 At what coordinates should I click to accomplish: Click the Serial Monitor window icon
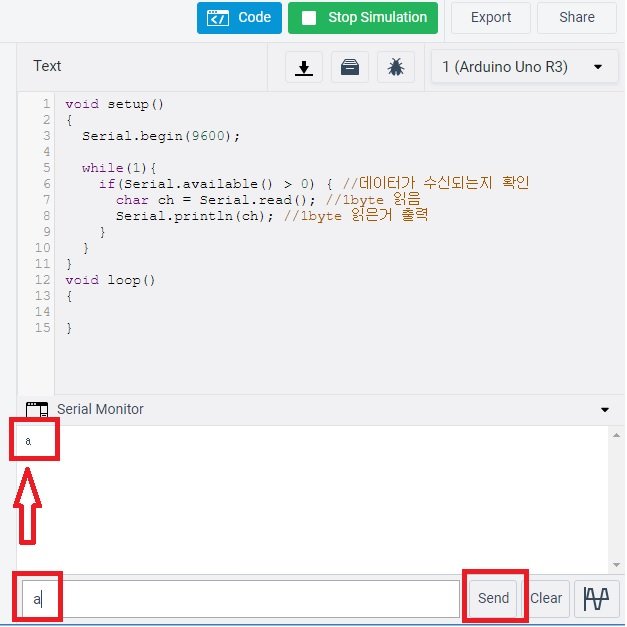click(37, 409)
